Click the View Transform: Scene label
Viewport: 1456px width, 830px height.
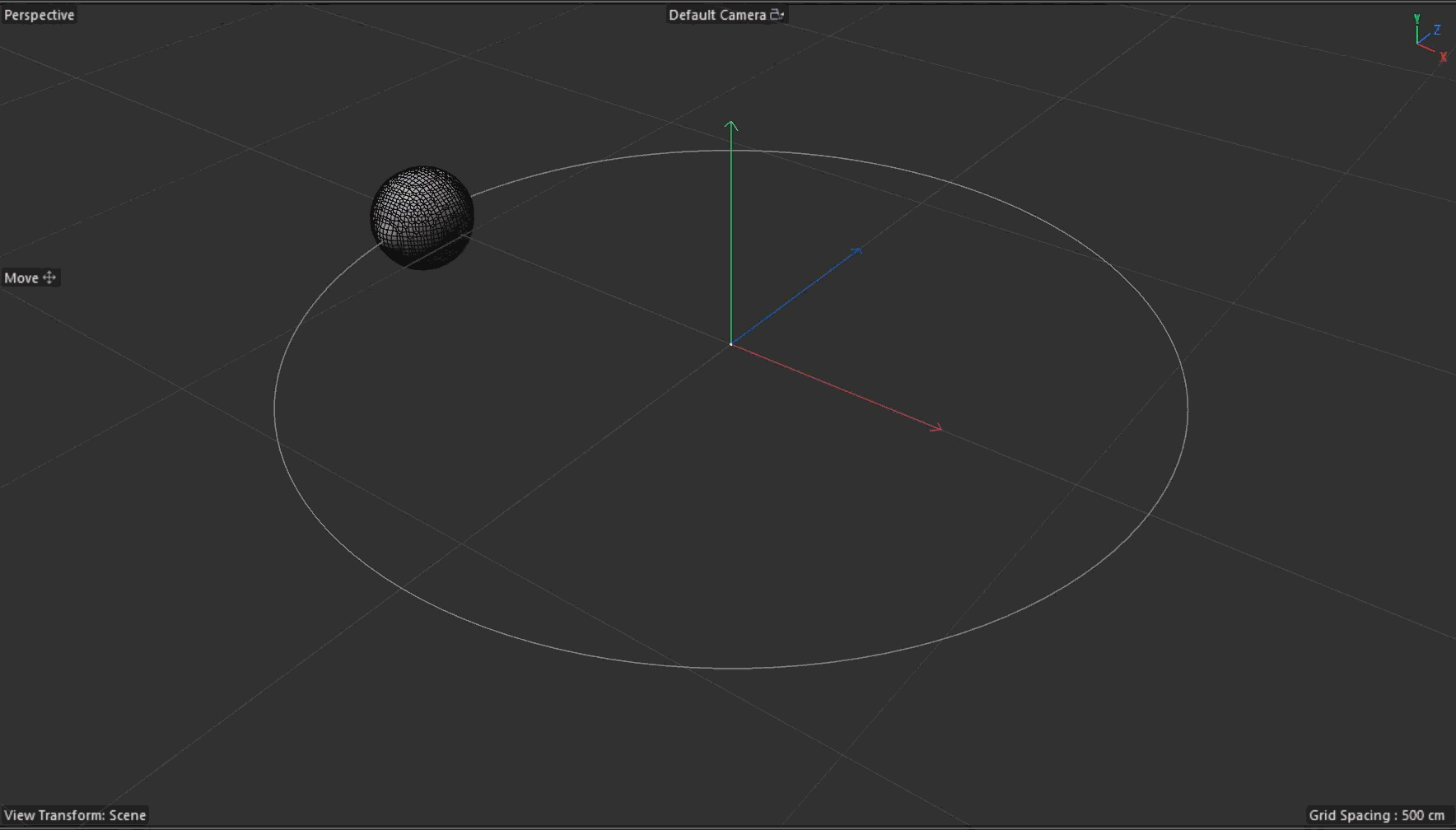[75, 815]
